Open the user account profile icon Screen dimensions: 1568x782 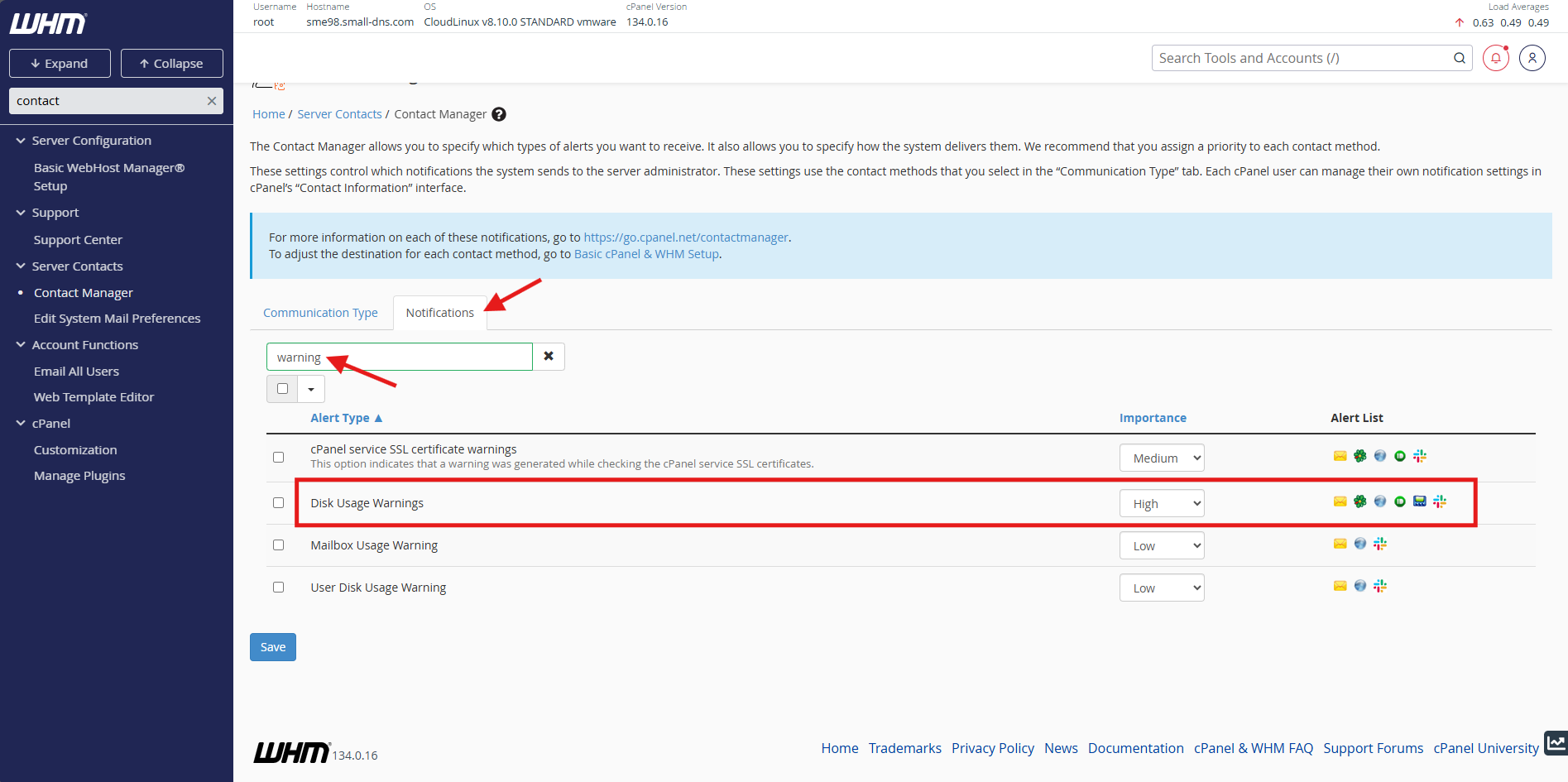(x=1532, y=58)
